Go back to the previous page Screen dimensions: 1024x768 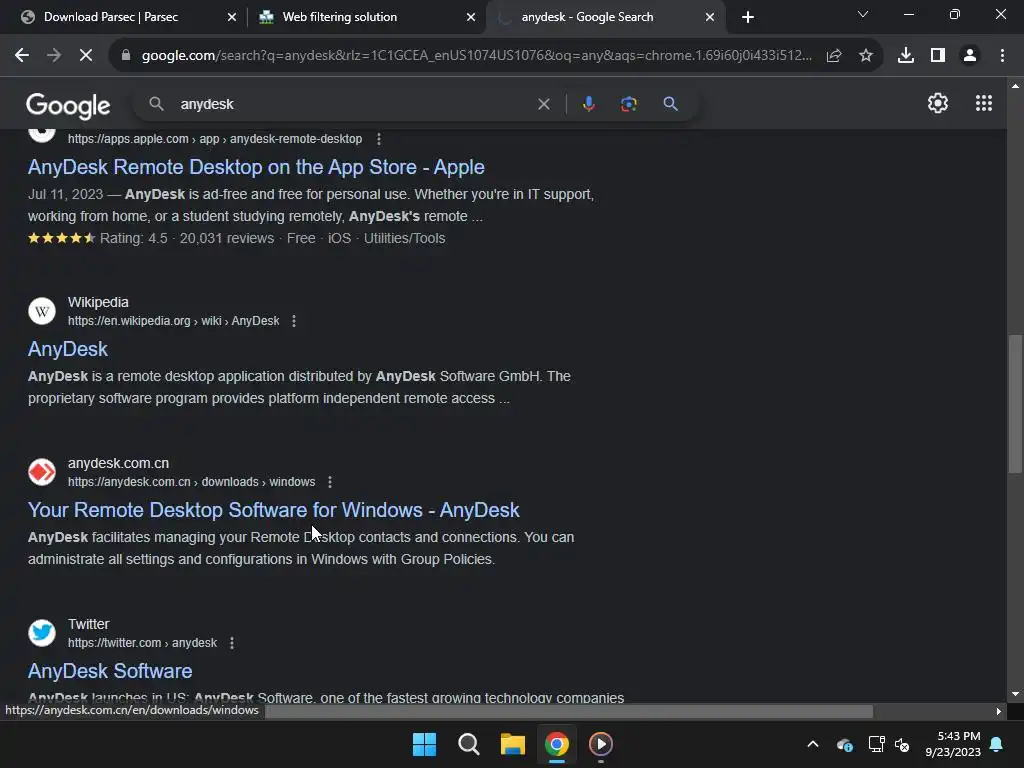[22, 56]
